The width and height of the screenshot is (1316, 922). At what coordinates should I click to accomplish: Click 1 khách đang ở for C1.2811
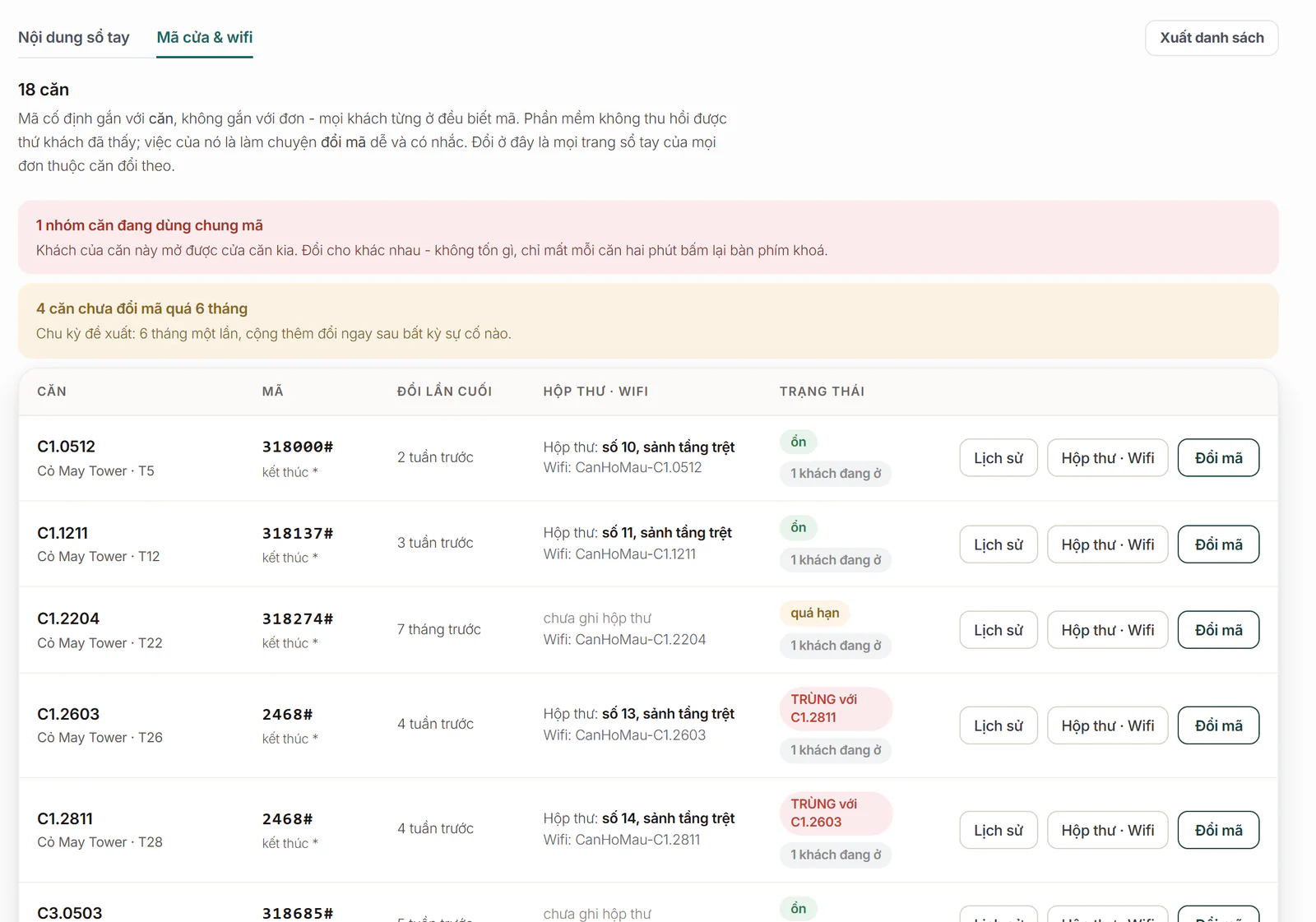click(x=836, y=855)
